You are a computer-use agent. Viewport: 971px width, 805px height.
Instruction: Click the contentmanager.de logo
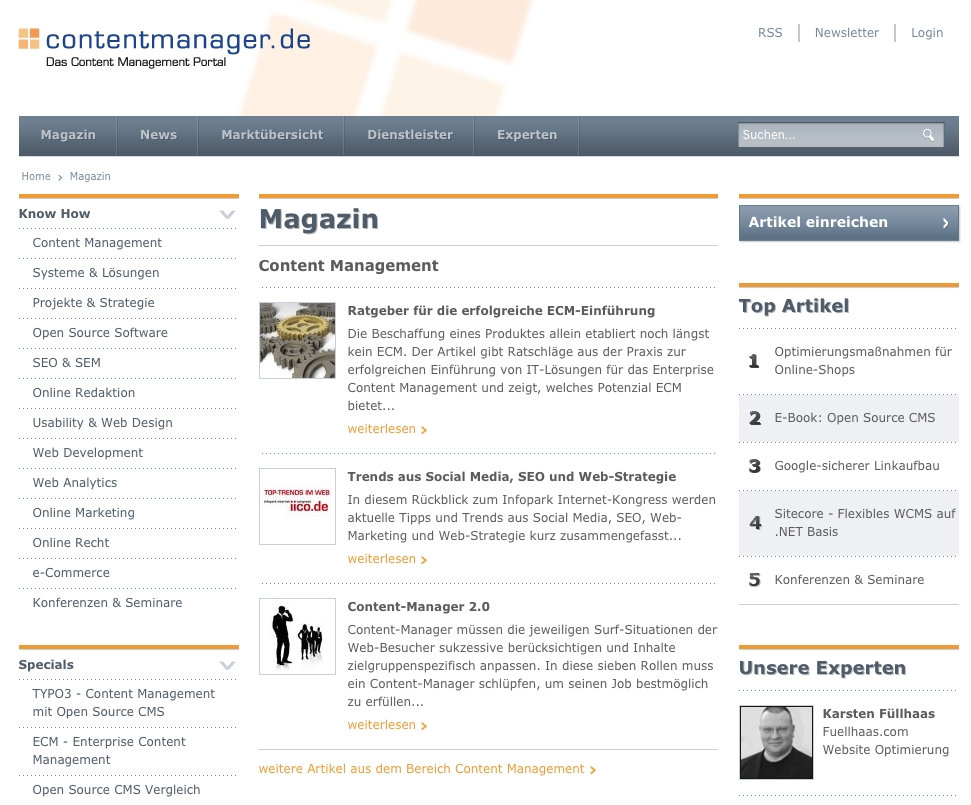pos(165,47)
